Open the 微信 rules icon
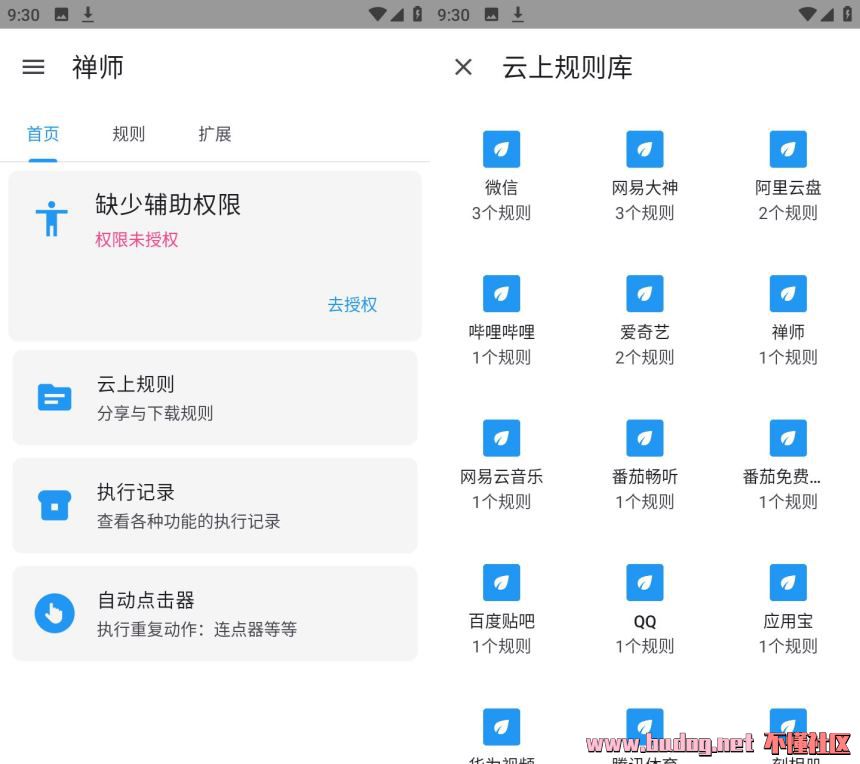 click(x=501, y=150)
